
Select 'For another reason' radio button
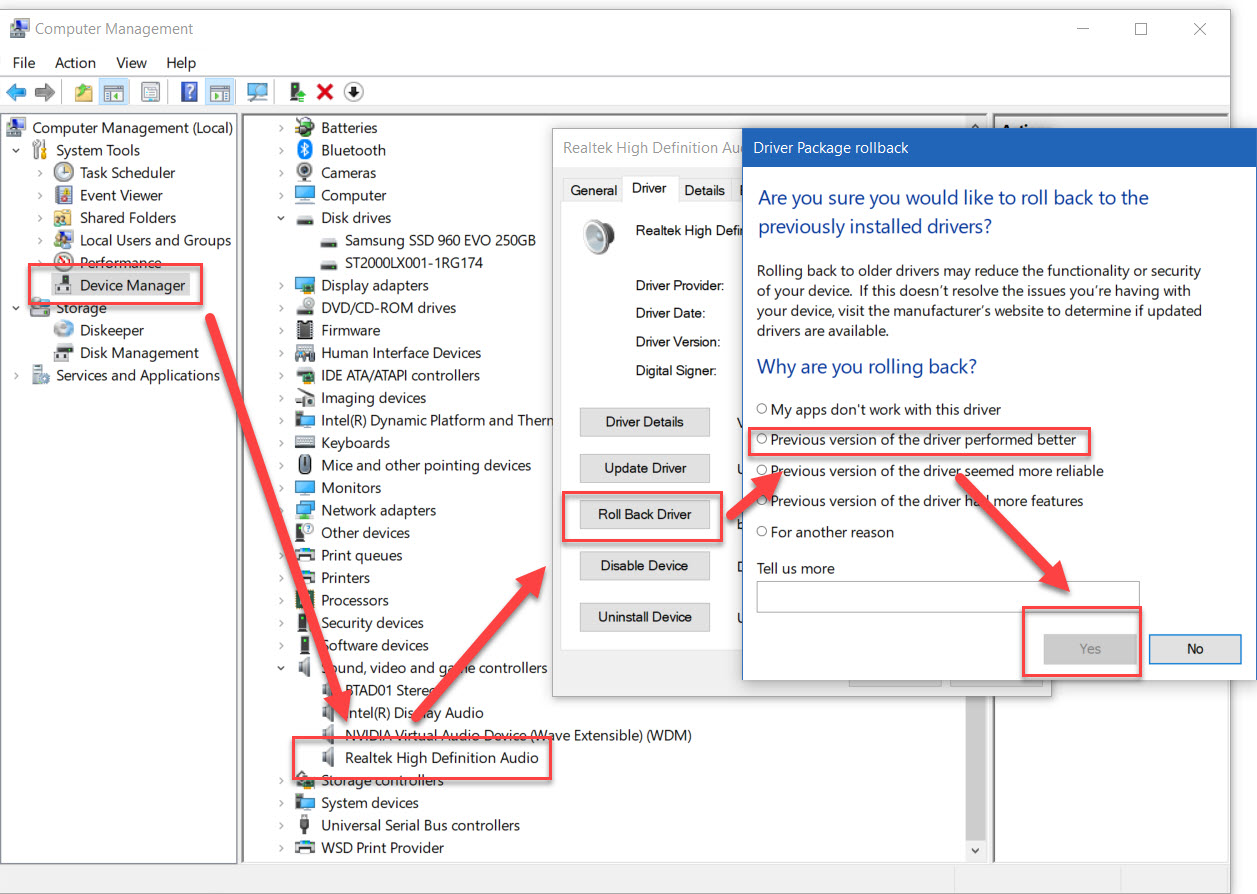coord(762,531)
